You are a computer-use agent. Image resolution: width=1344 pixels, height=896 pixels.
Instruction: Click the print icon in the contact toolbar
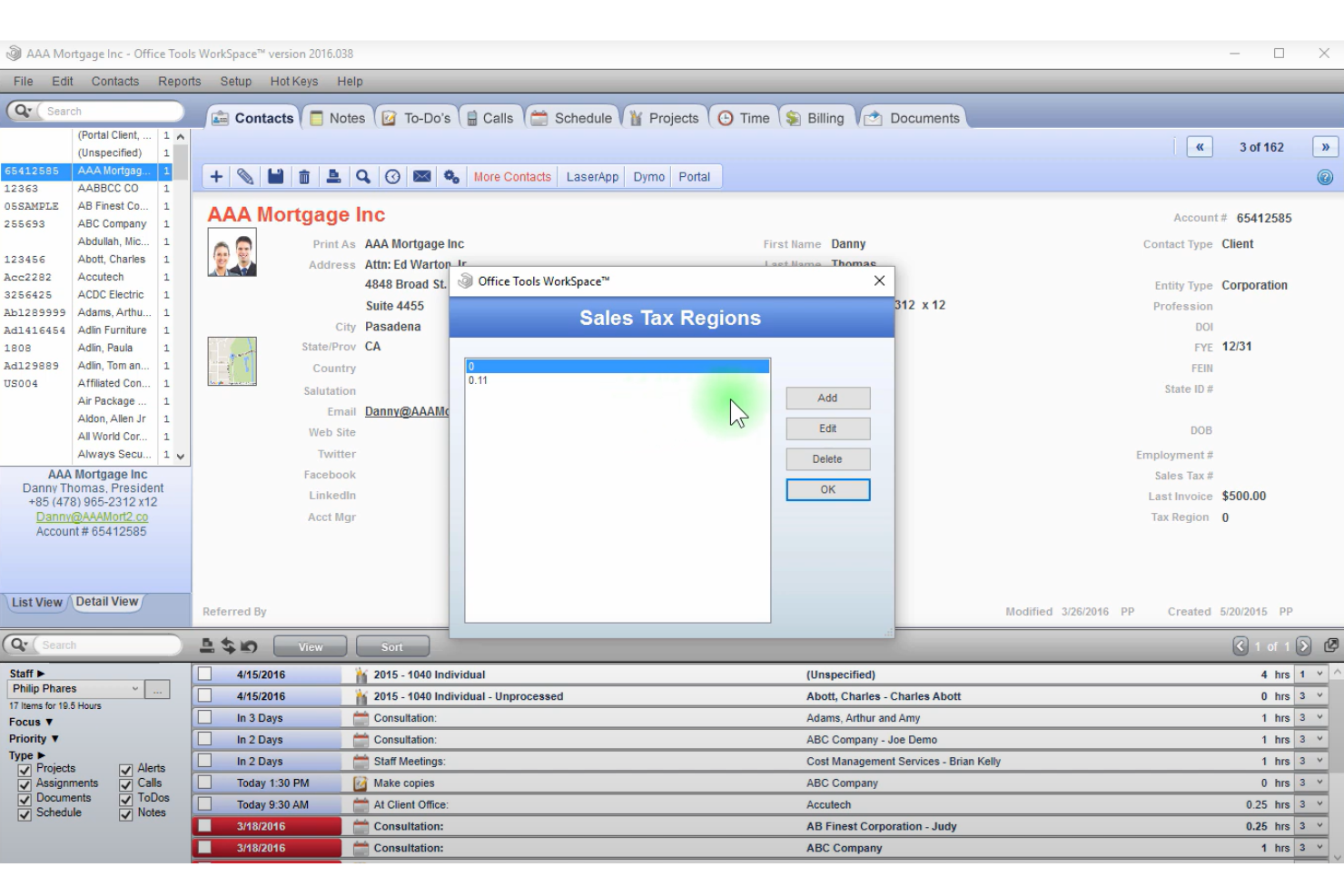point(333,177)
